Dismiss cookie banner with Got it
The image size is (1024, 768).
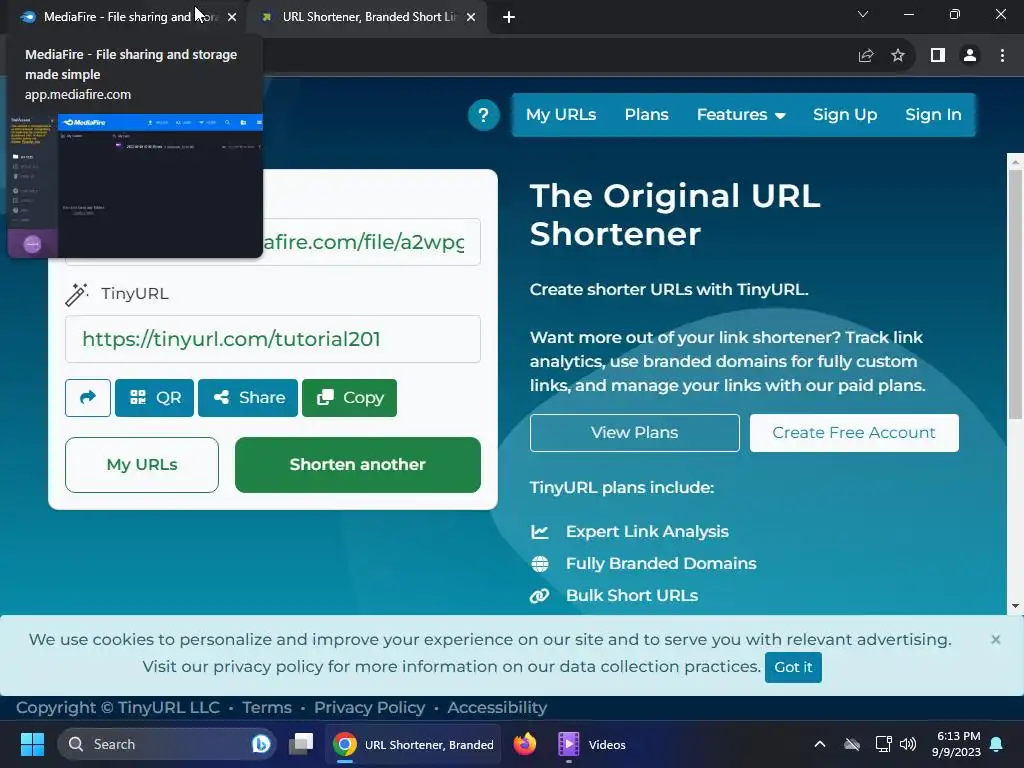[x=793, y=667]
